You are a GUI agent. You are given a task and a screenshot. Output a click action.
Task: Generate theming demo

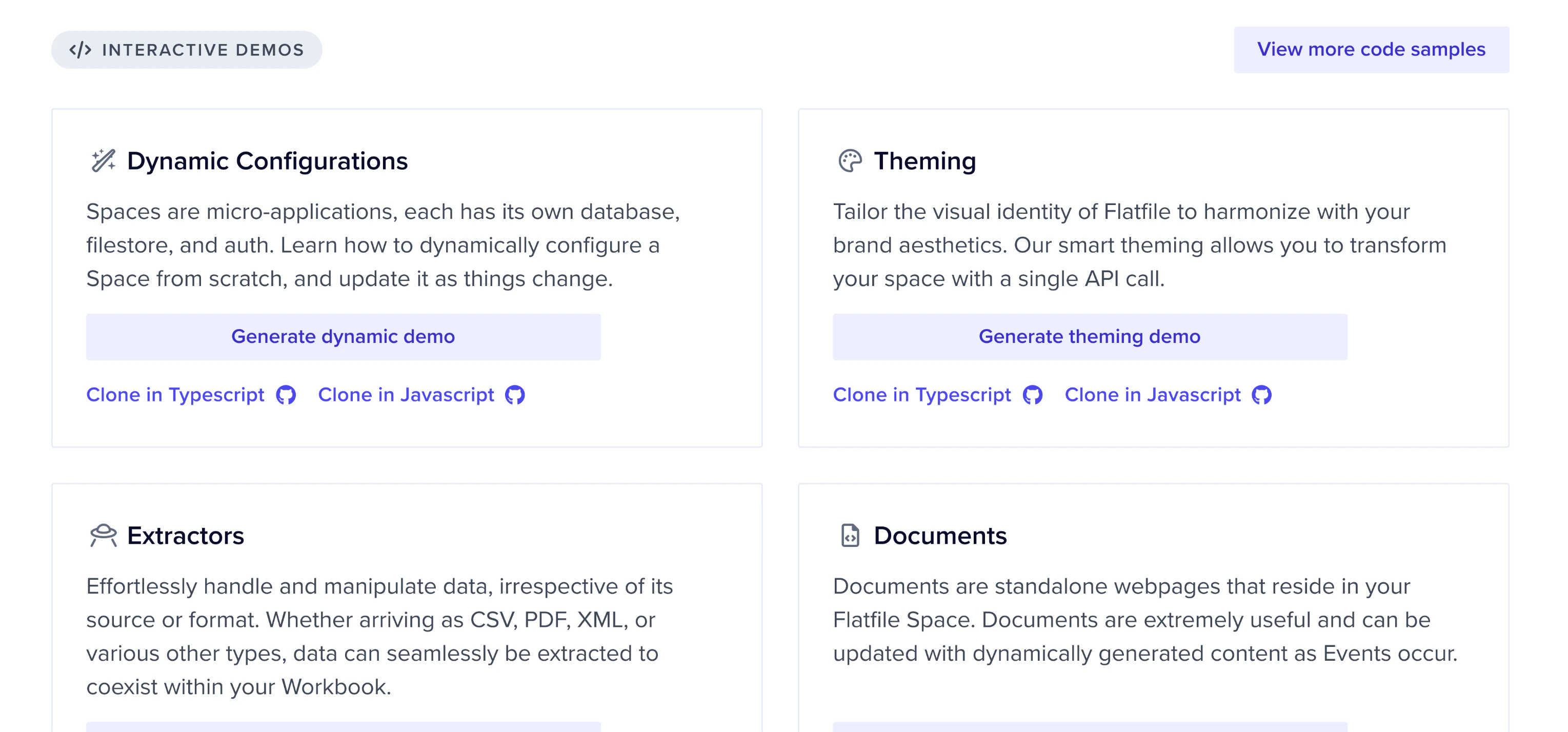tap(1090, 336)
